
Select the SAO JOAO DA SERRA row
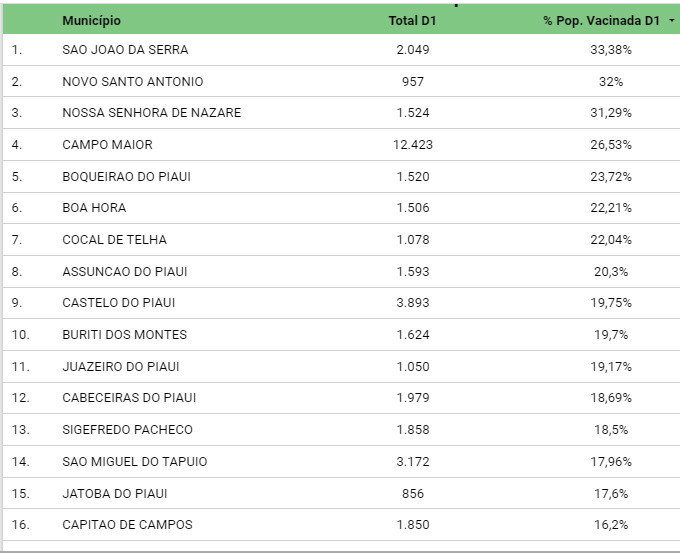[x=341, y=50]
